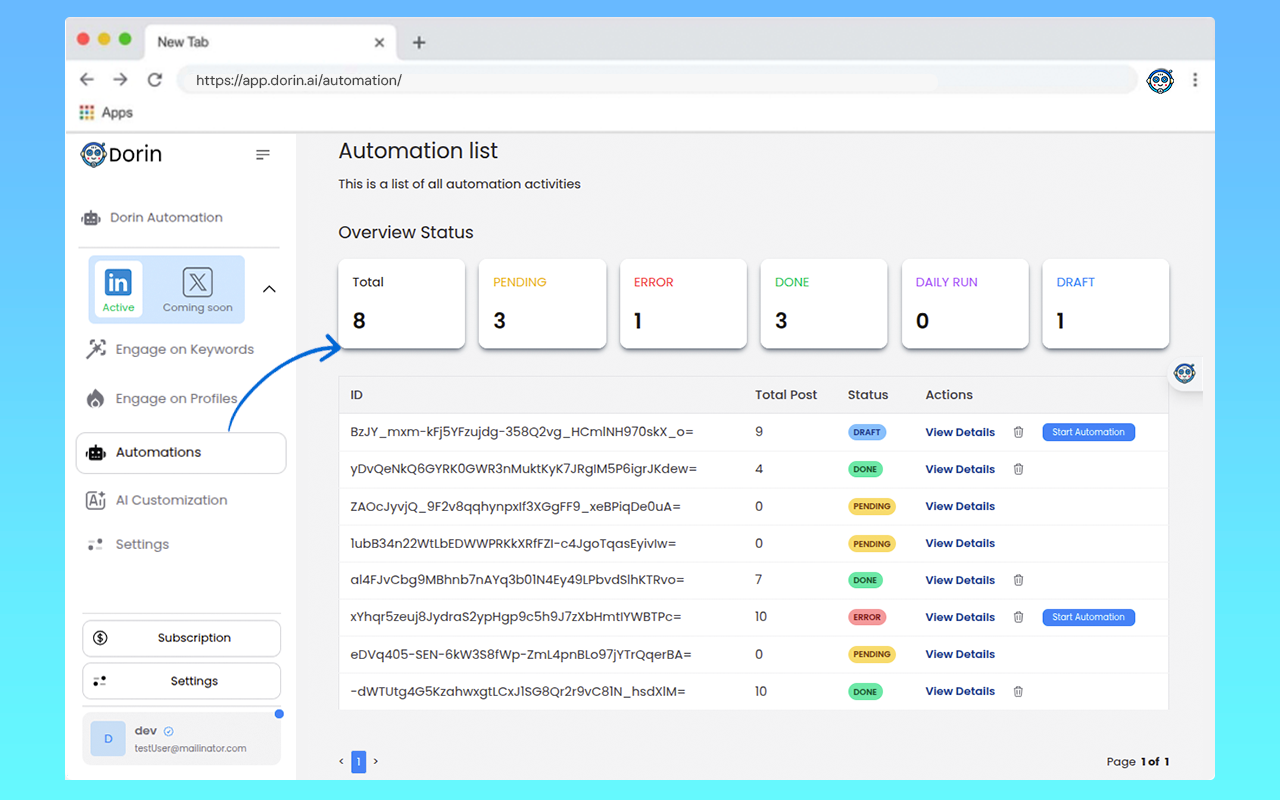Open Engage on Keywords
This screenshot has height=800, width=1280.
170,349
